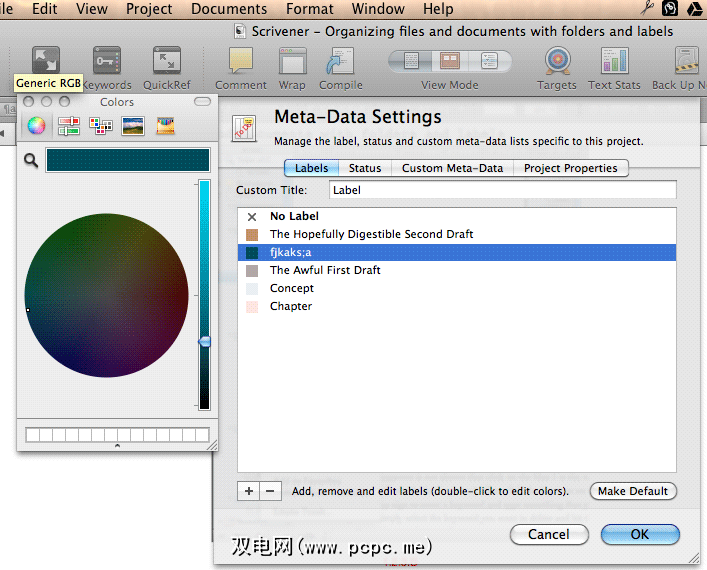
Task: Open Project Targets icon
Action: (x=558, y=60)
